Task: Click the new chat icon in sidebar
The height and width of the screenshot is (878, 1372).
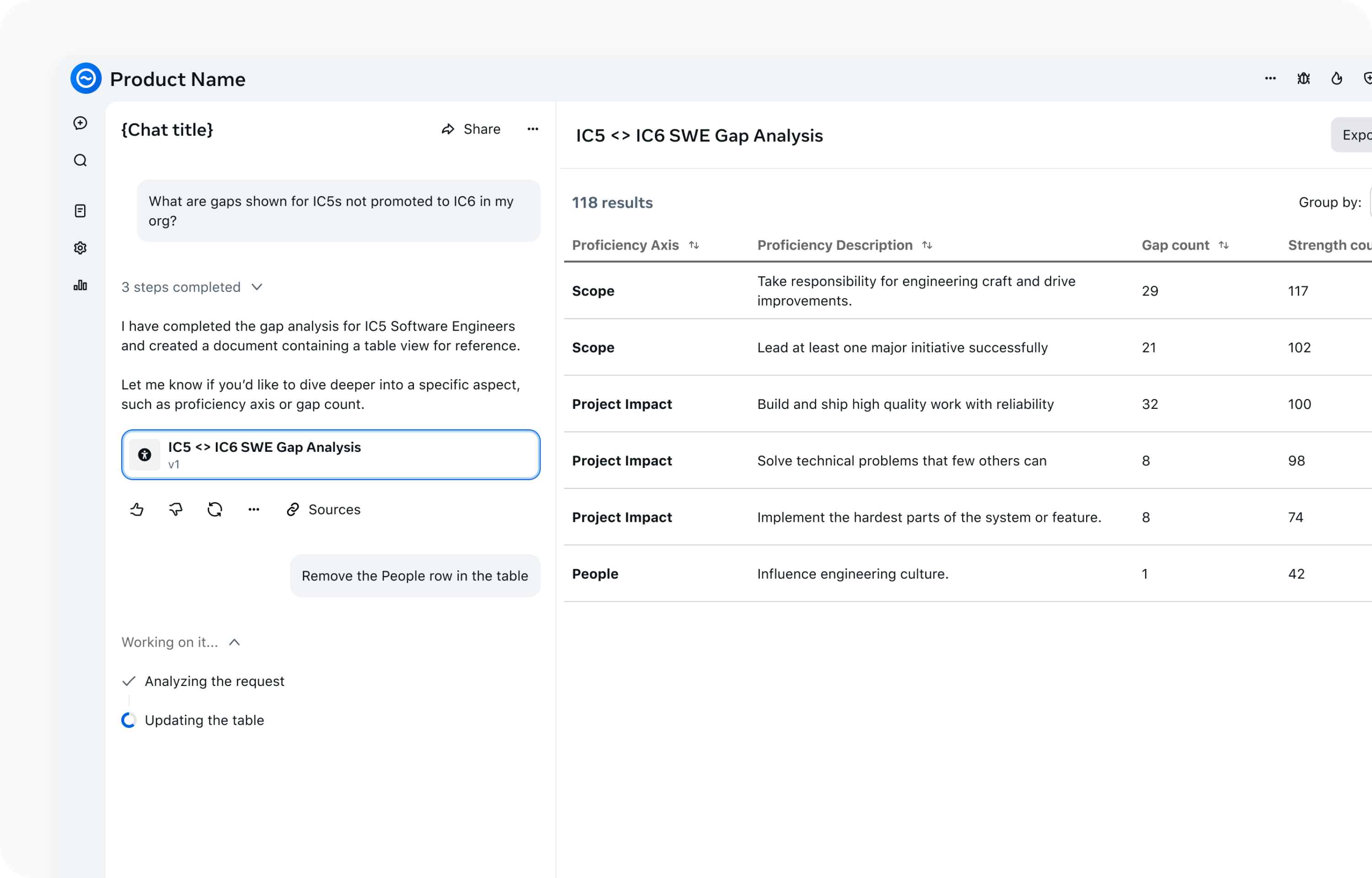Action: [x=80, y=123]
